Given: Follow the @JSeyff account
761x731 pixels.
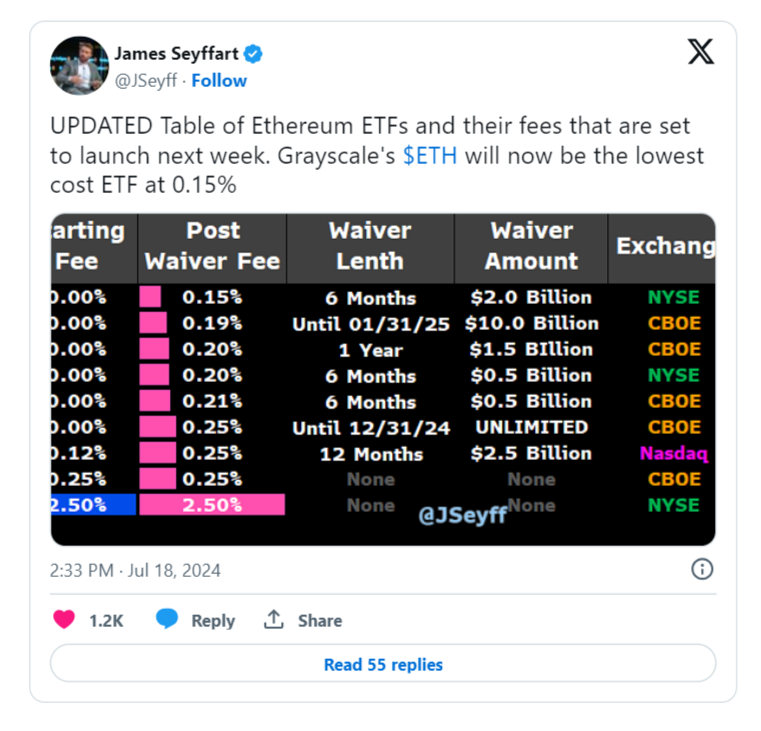Looking at the screenshot, I should (x=219, y=80).
